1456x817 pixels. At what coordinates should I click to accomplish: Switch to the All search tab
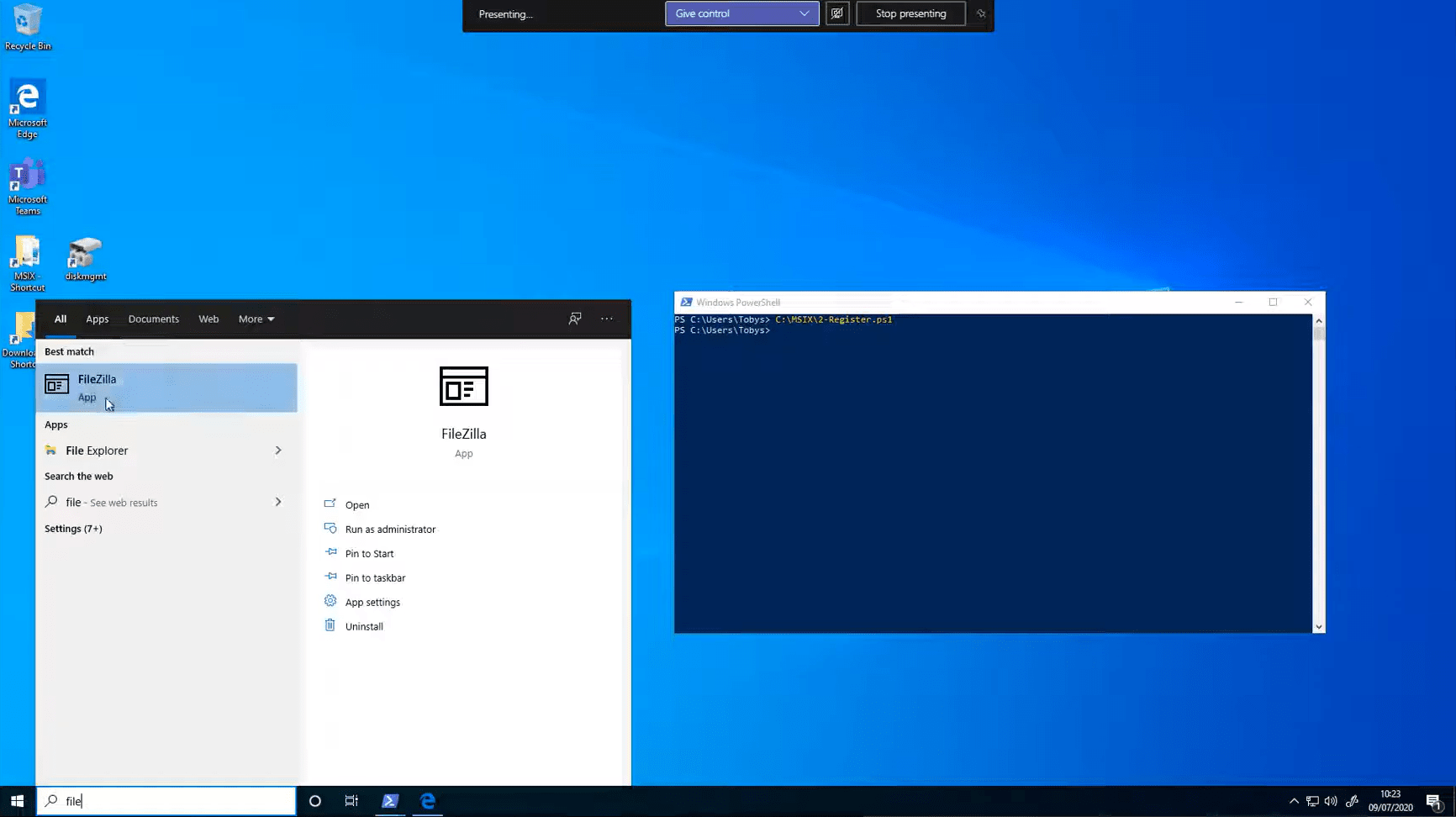[61, 319]
